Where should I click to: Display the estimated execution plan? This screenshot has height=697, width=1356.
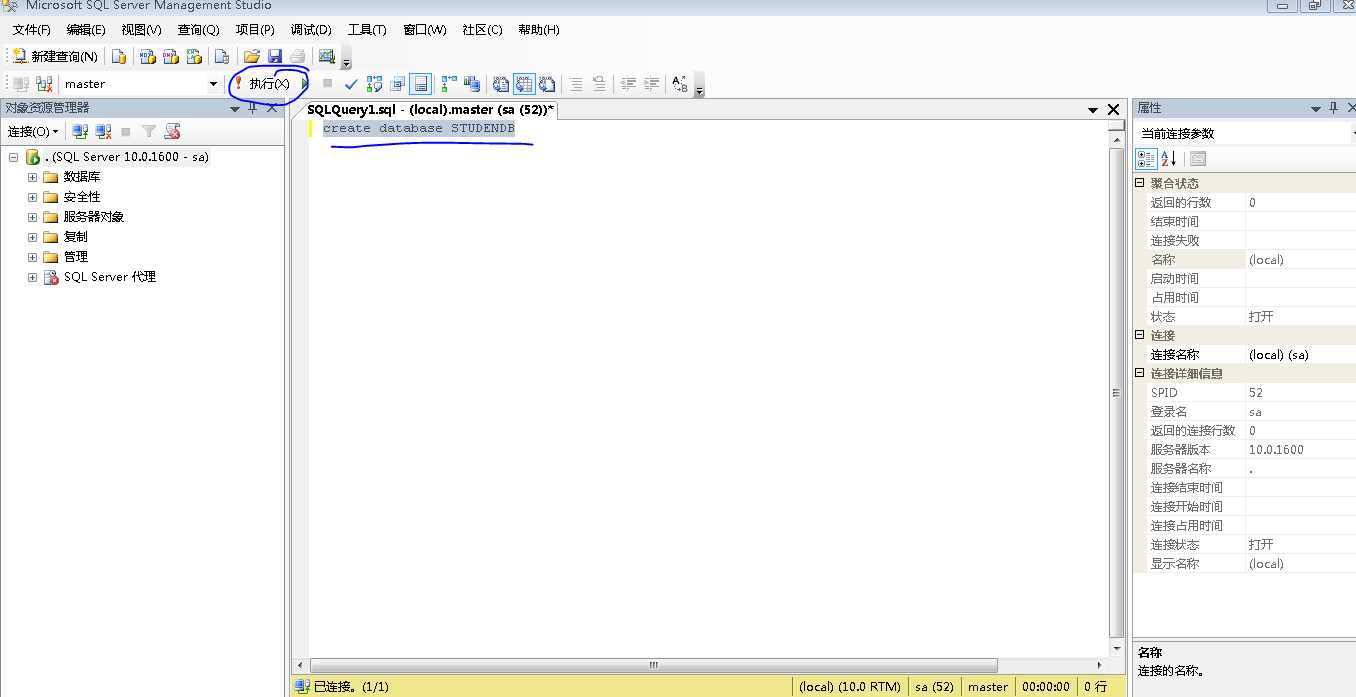[x=374, y=84]
